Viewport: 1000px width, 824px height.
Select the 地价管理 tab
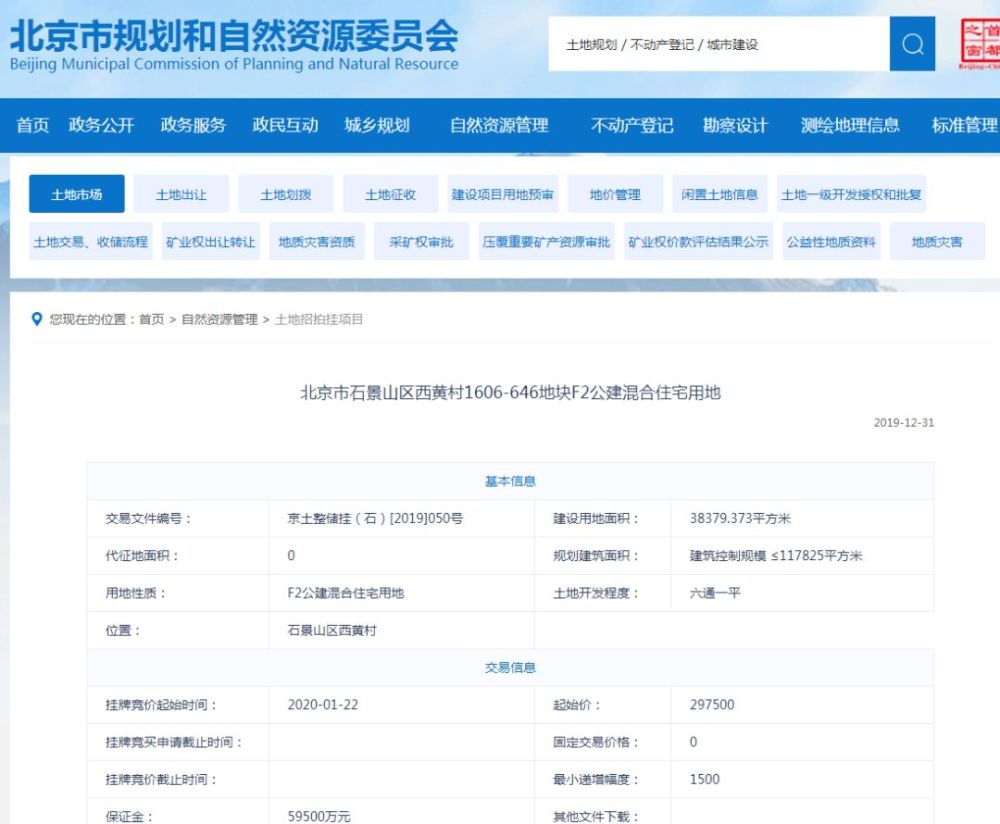coord(615,194)
